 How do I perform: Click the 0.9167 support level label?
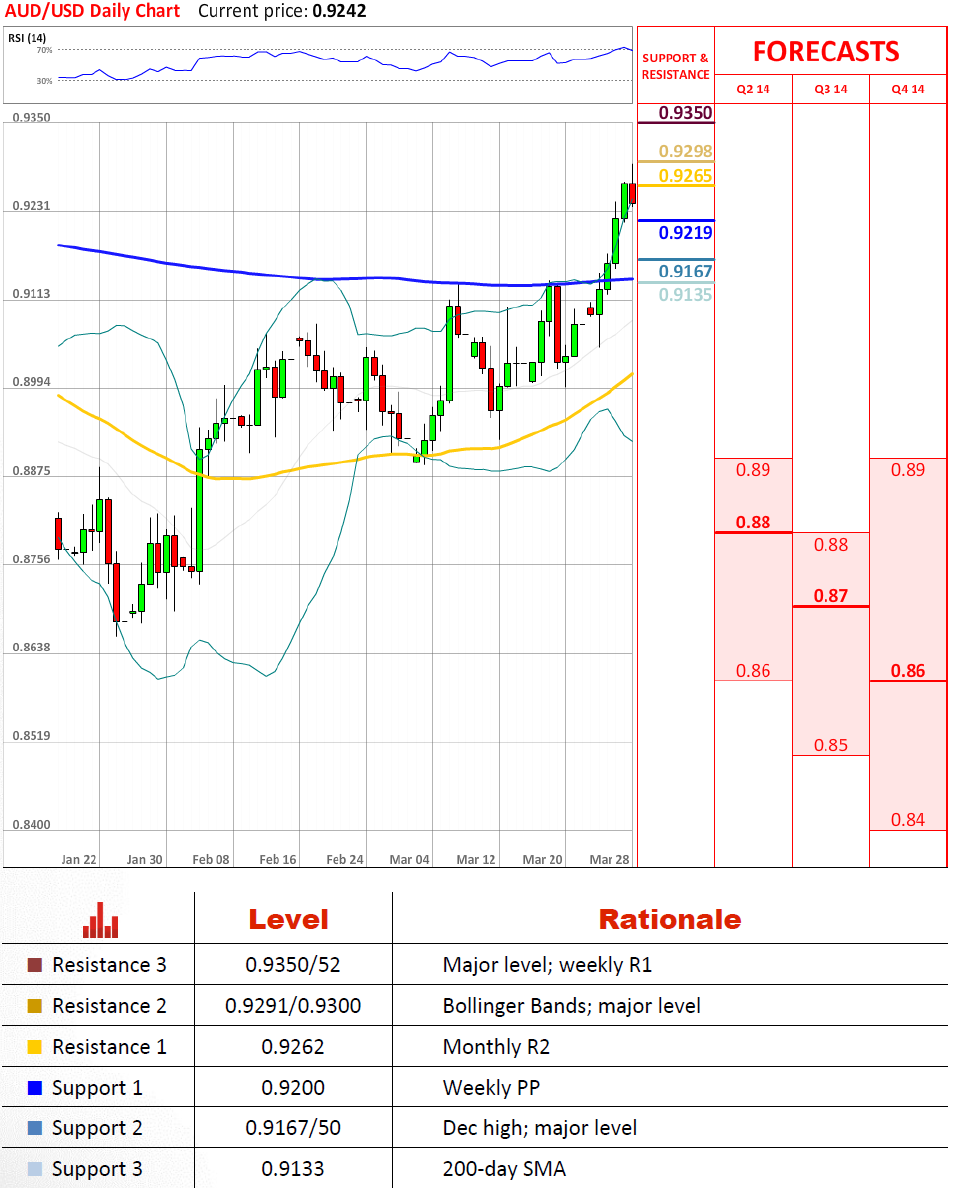pyautogui.click(x=687, y=272)
